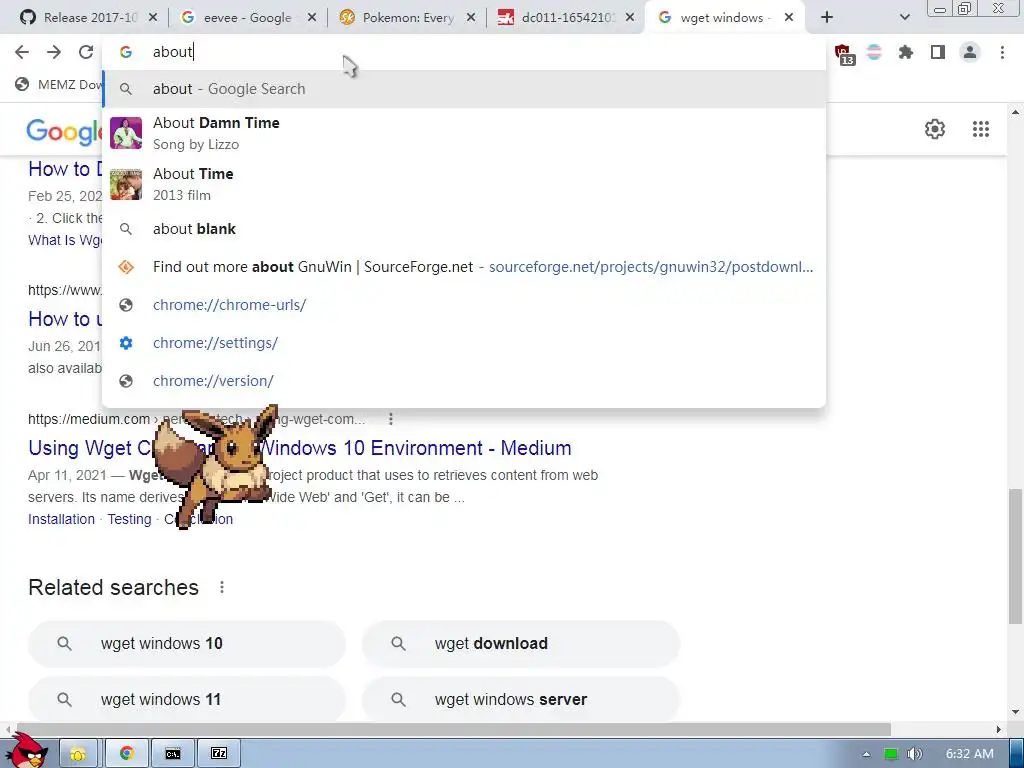This screenshot has width=1024, height=768.
Task: Open the Installation sitelink
Action: 61,519
